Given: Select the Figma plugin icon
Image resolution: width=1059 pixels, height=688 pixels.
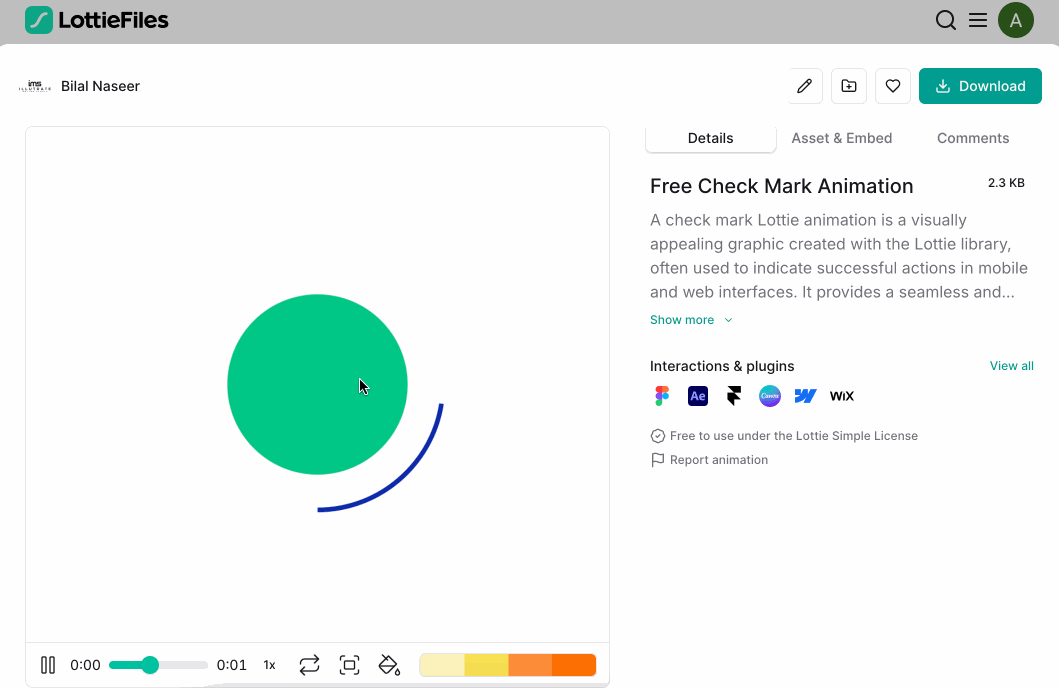Looking at the screenshot, I should point(661,396).
